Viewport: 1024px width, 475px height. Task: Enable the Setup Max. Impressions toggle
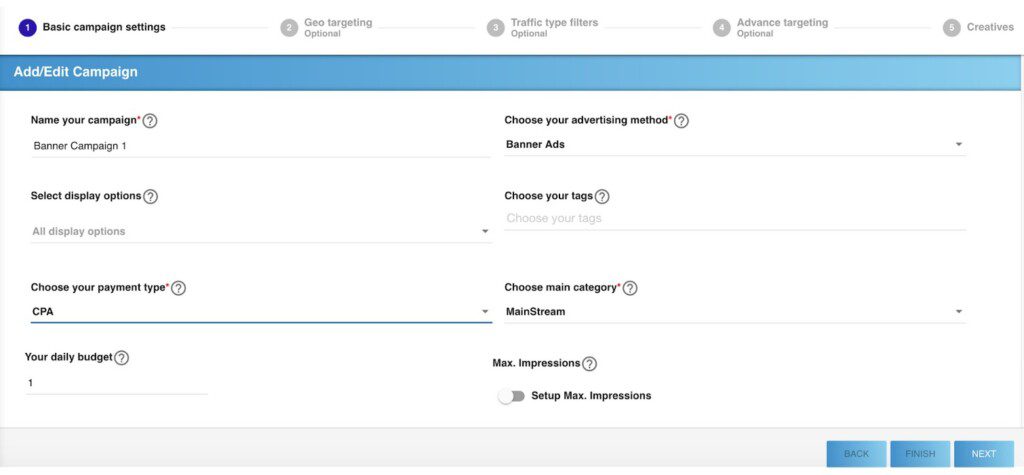click(x=512, y=396)
